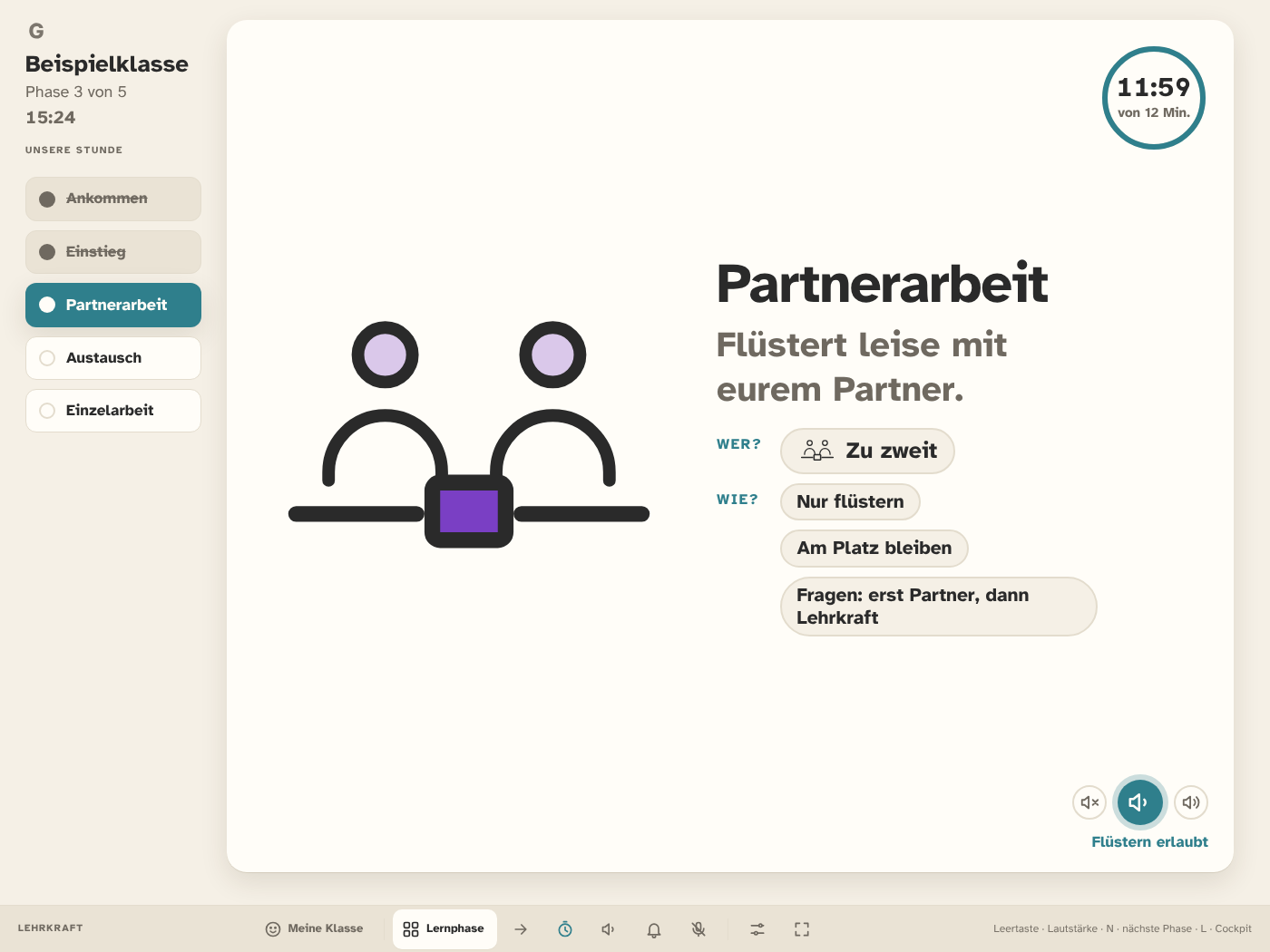Advance with the next phase arrow icon
This screenshot has width=1270, height=952.
[521, 929]
